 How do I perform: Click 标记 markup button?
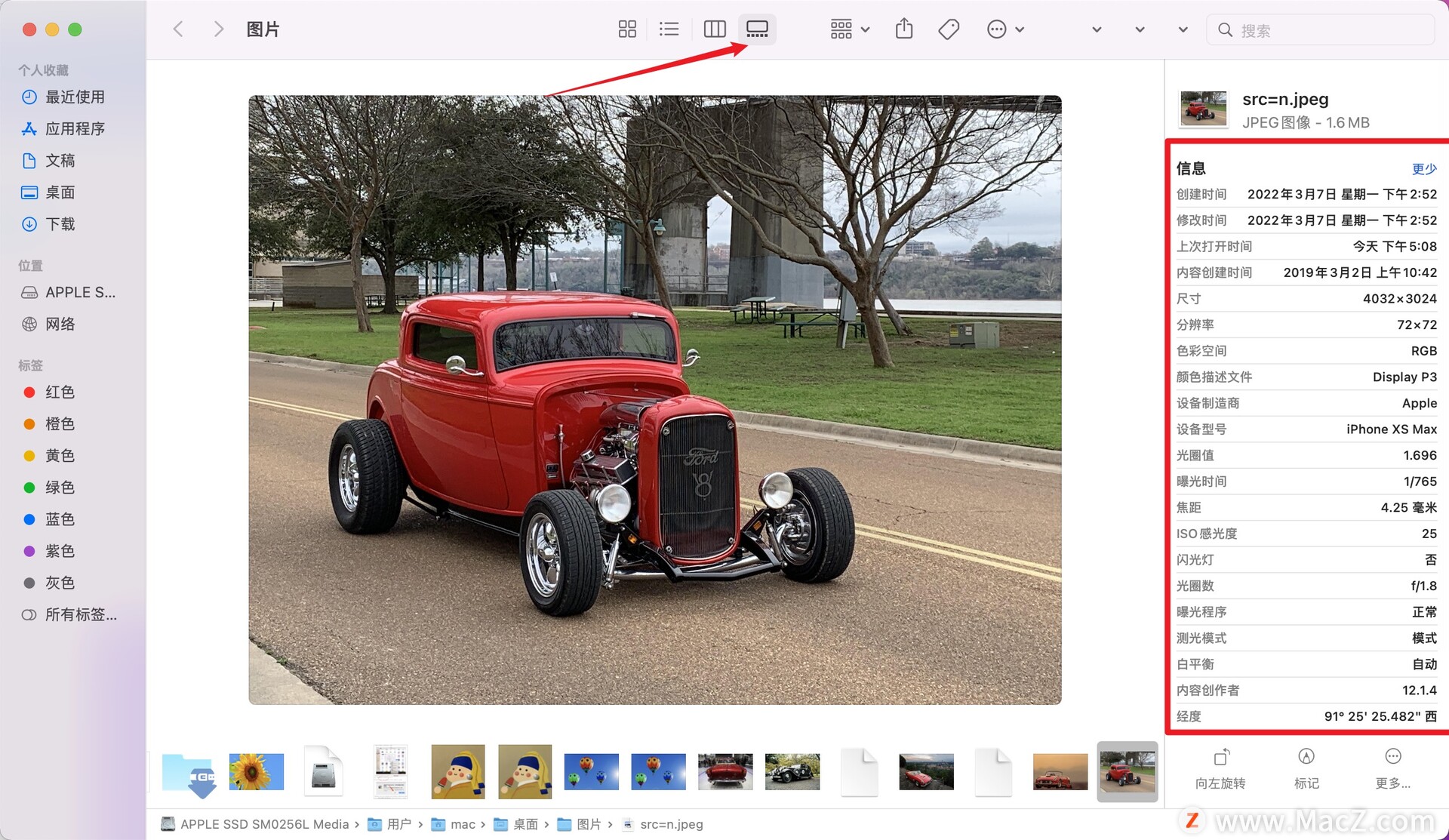coord(1306,768)
